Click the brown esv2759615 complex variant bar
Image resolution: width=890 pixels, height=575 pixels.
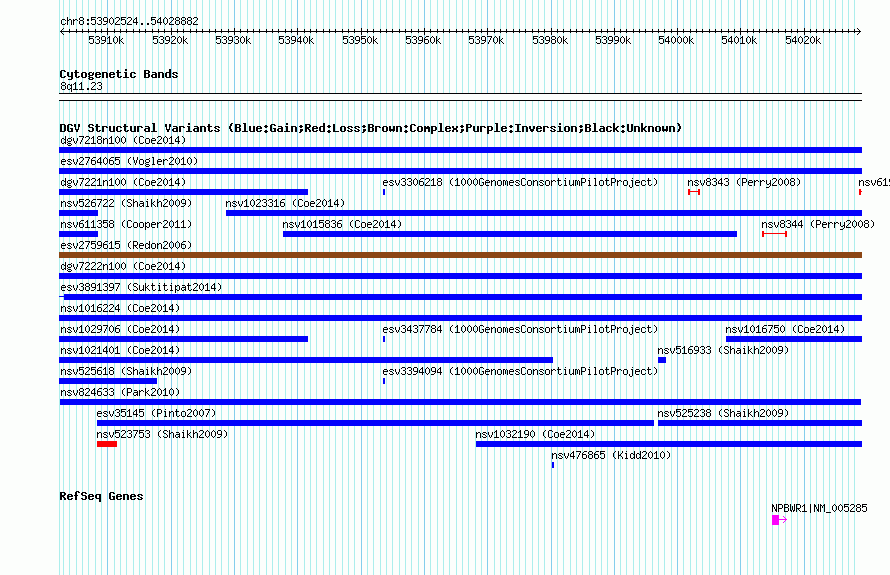coord(460,255)
